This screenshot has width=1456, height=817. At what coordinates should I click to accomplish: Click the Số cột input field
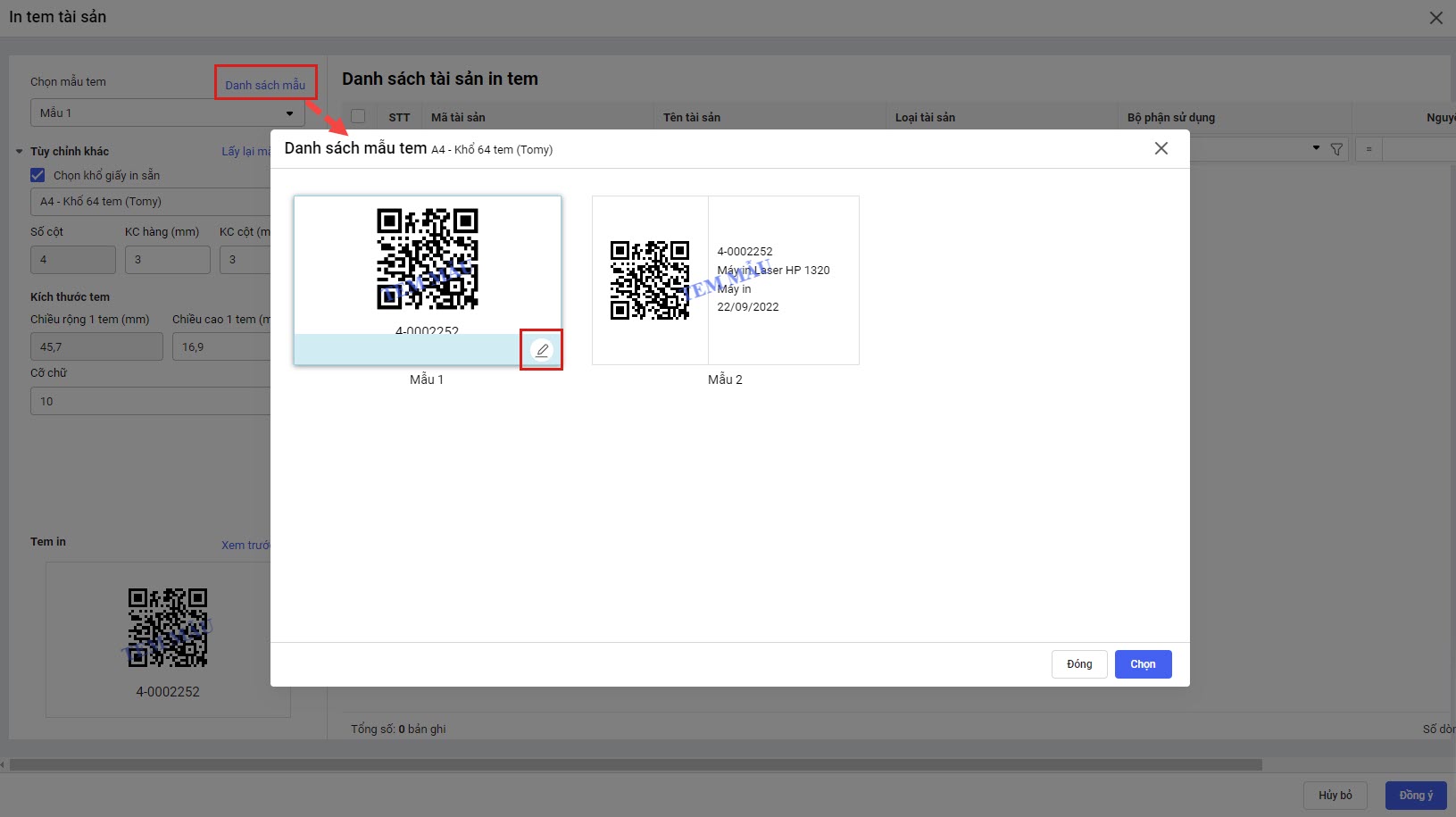tap(73, 260)
